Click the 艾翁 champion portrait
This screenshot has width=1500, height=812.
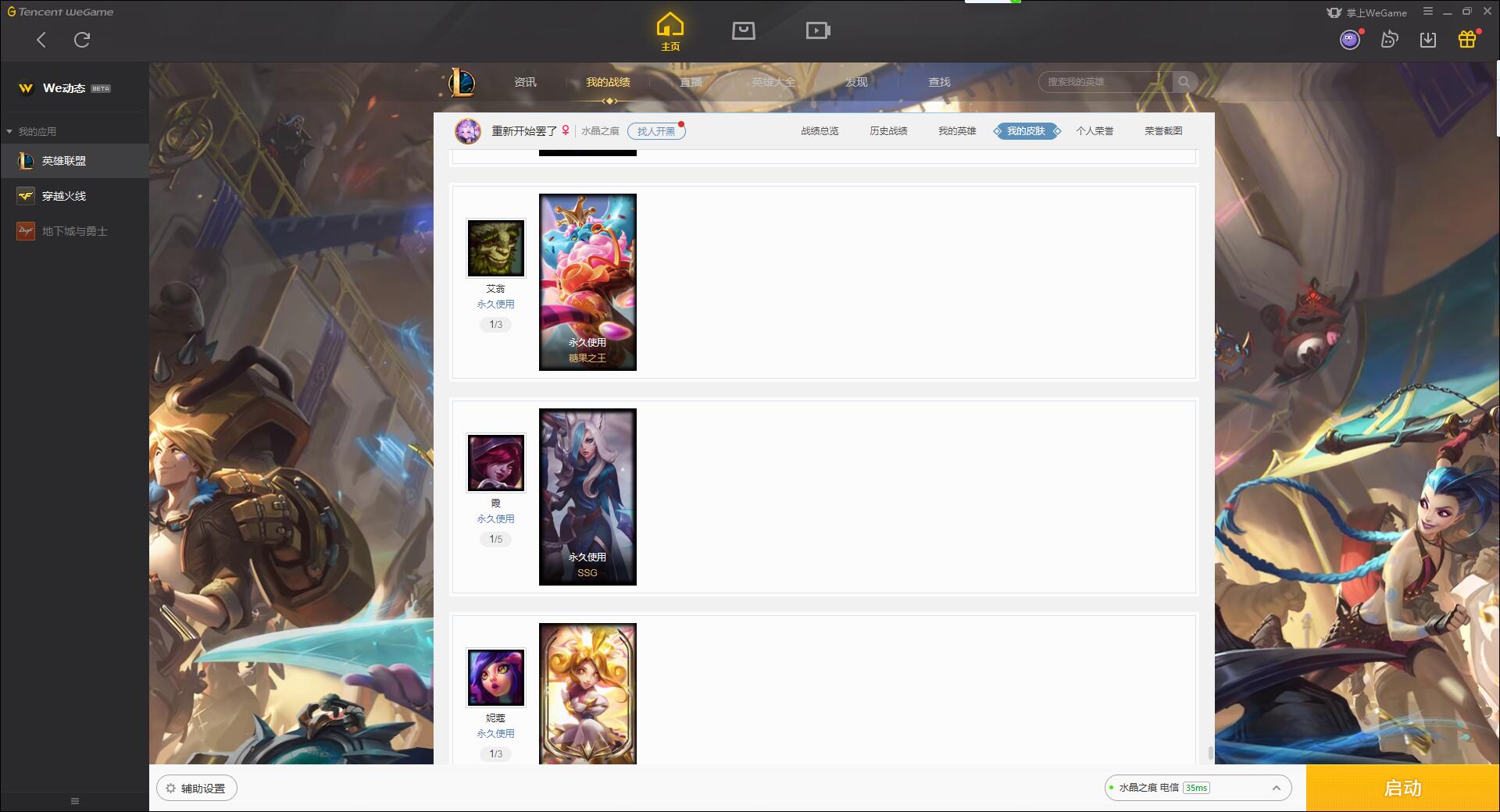point(495,248)
